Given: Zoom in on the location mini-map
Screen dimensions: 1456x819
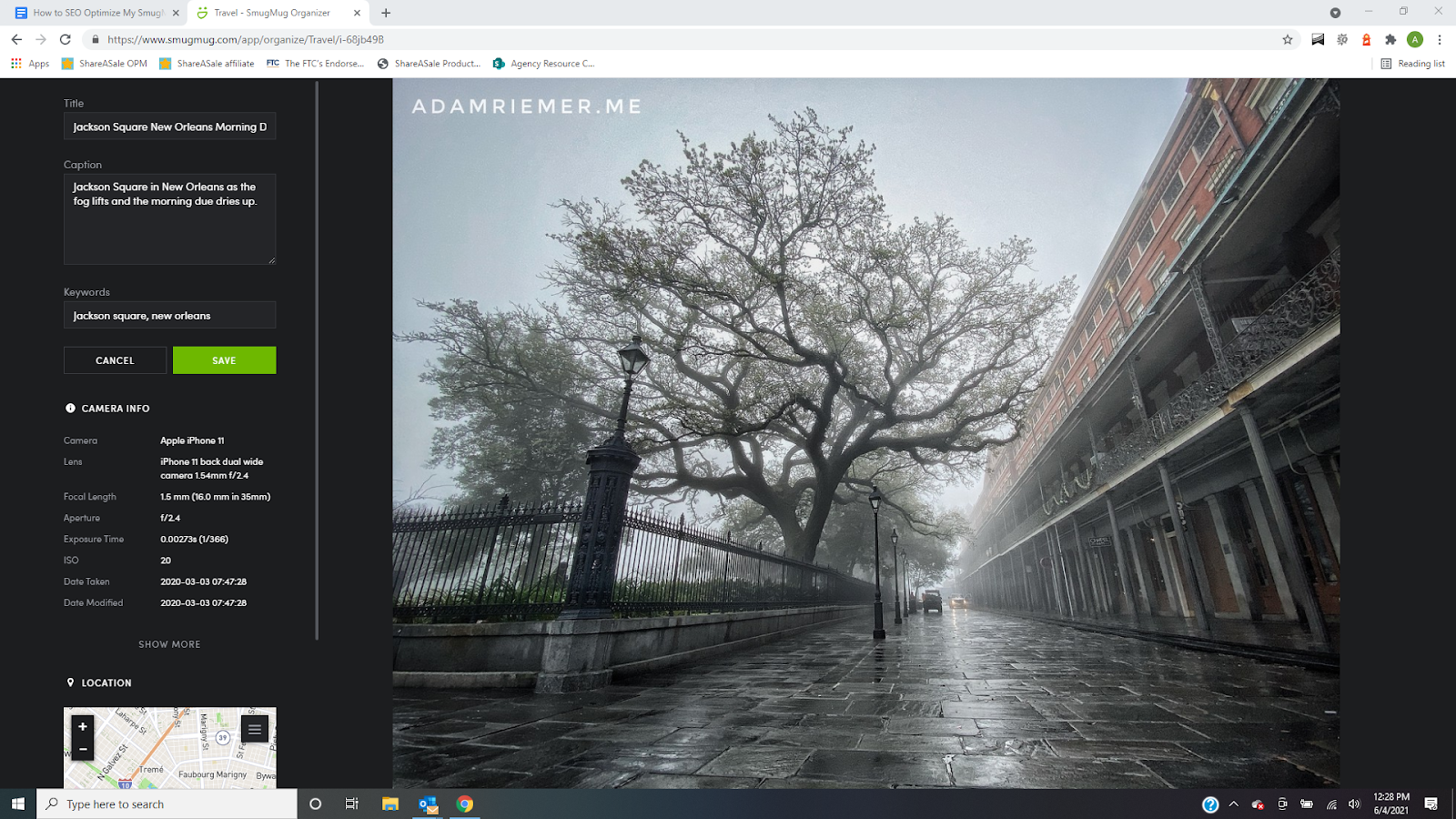Looking at the screenshot, I should (82, 726).
